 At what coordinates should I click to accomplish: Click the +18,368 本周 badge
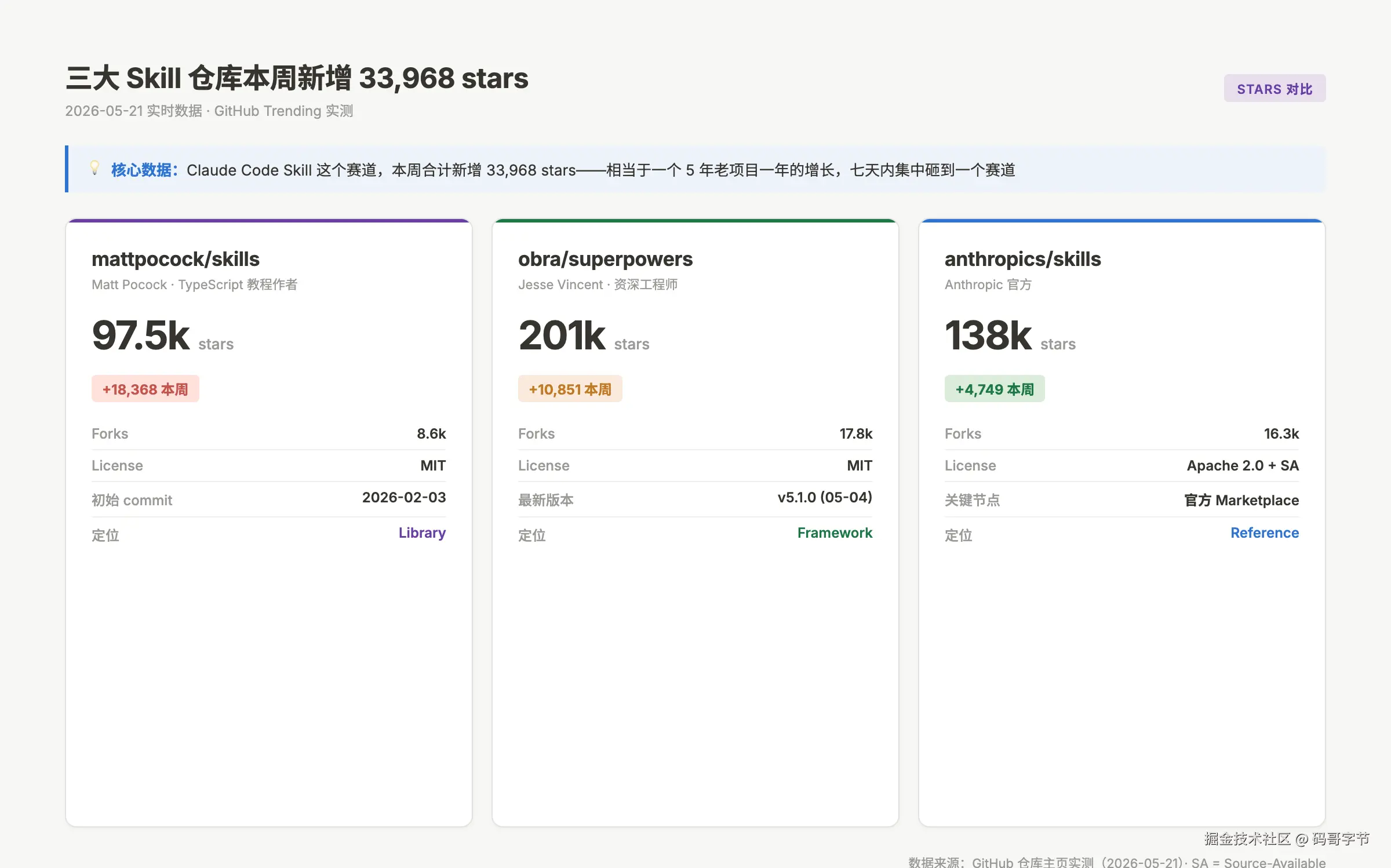click(x=145, y=389)
